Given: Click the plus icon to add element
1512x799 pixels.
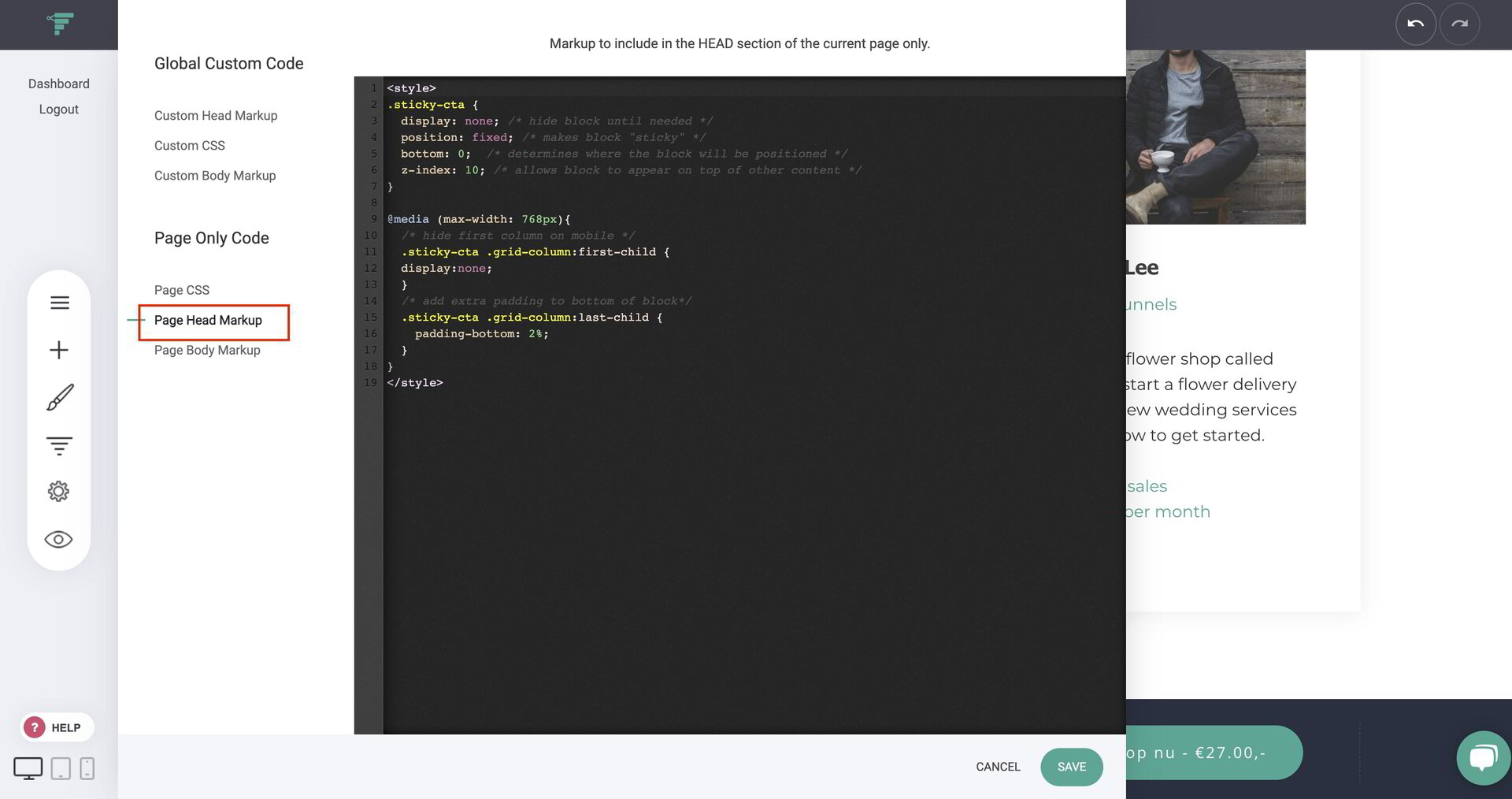Looking at the screenshot, I should [59, 350].
